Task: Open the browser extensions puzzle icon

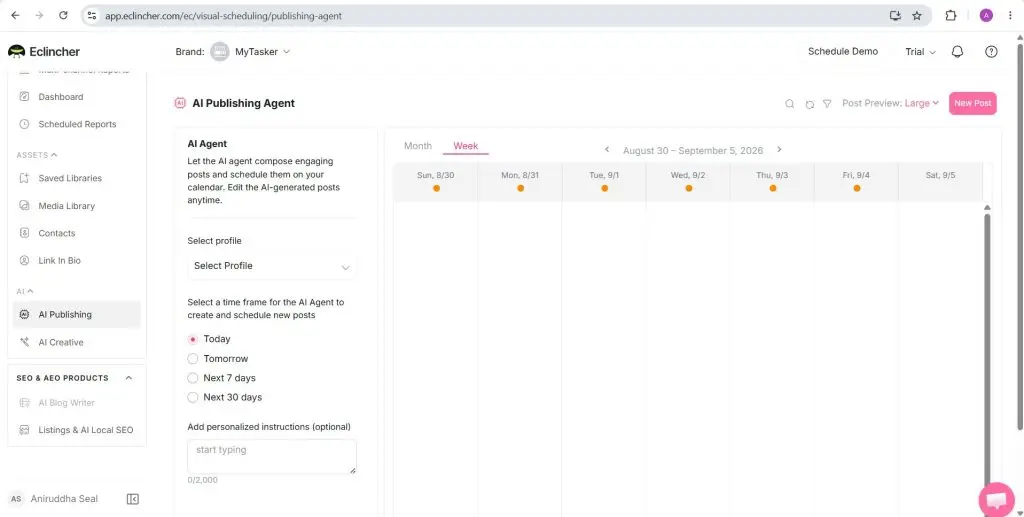Action: pos(951,16)
